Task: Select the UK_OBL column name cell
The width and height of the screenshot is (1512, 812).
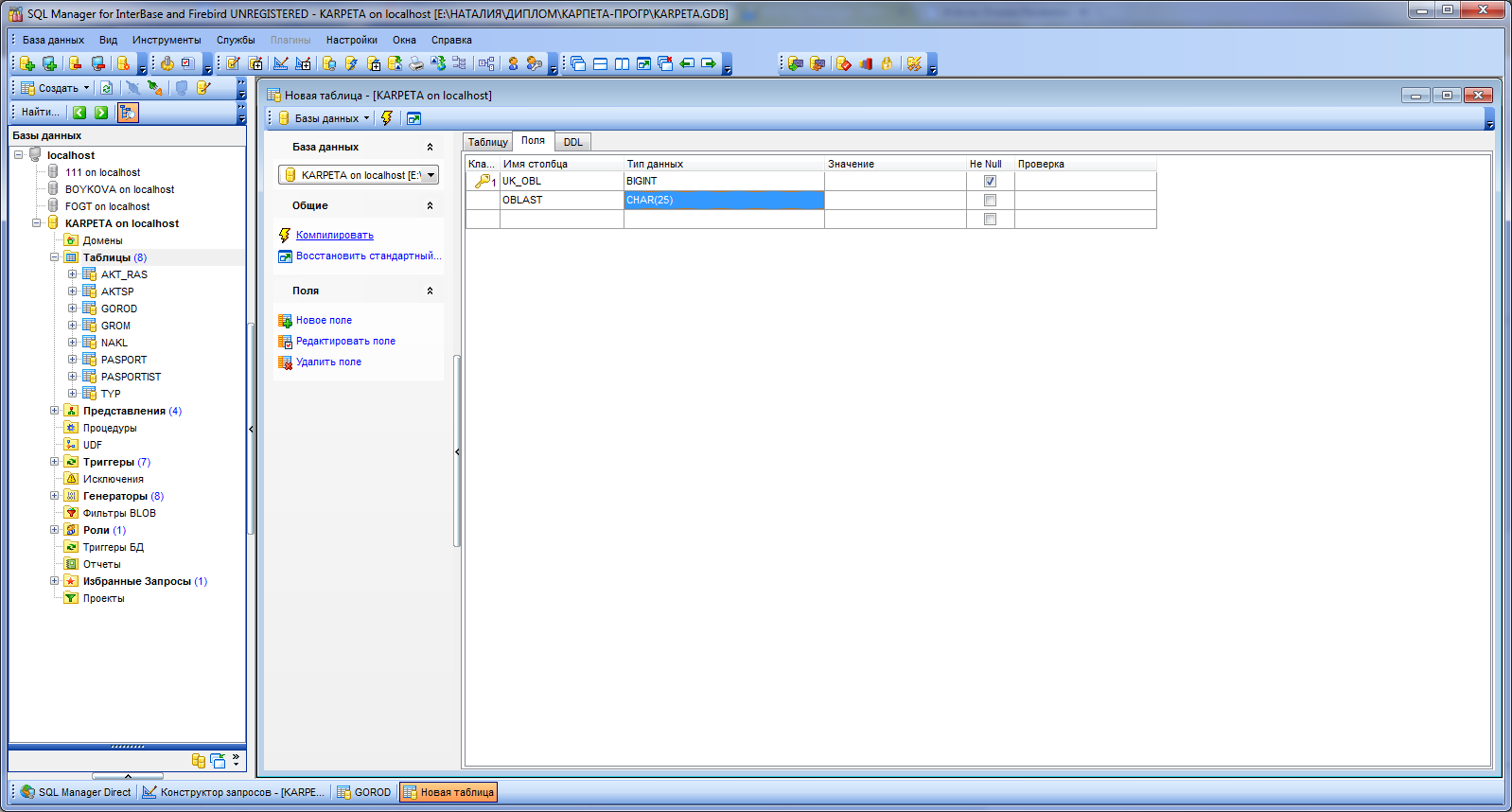Action: (x=562, y=181)
